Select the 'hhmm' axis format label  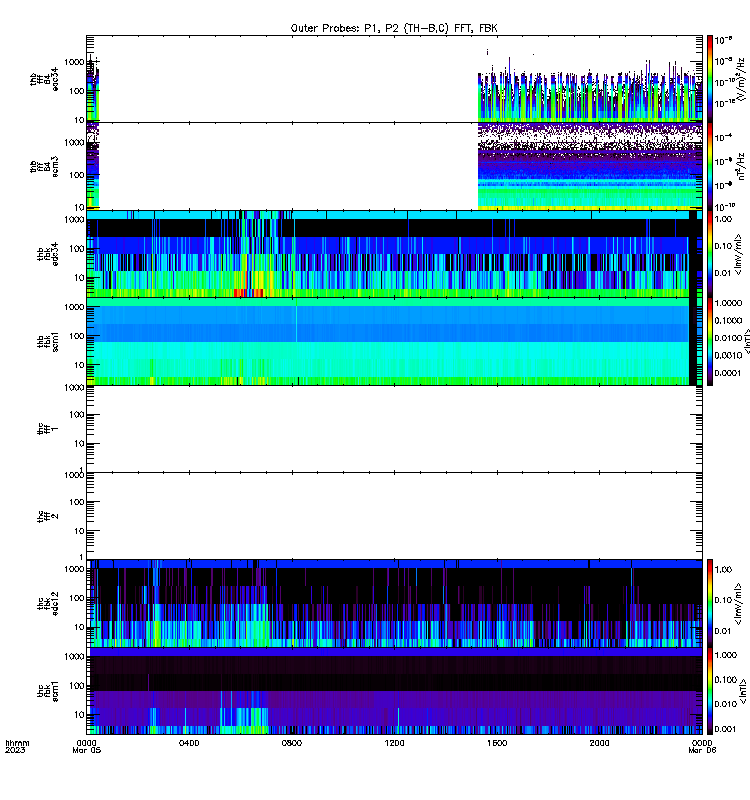point(17,743)
